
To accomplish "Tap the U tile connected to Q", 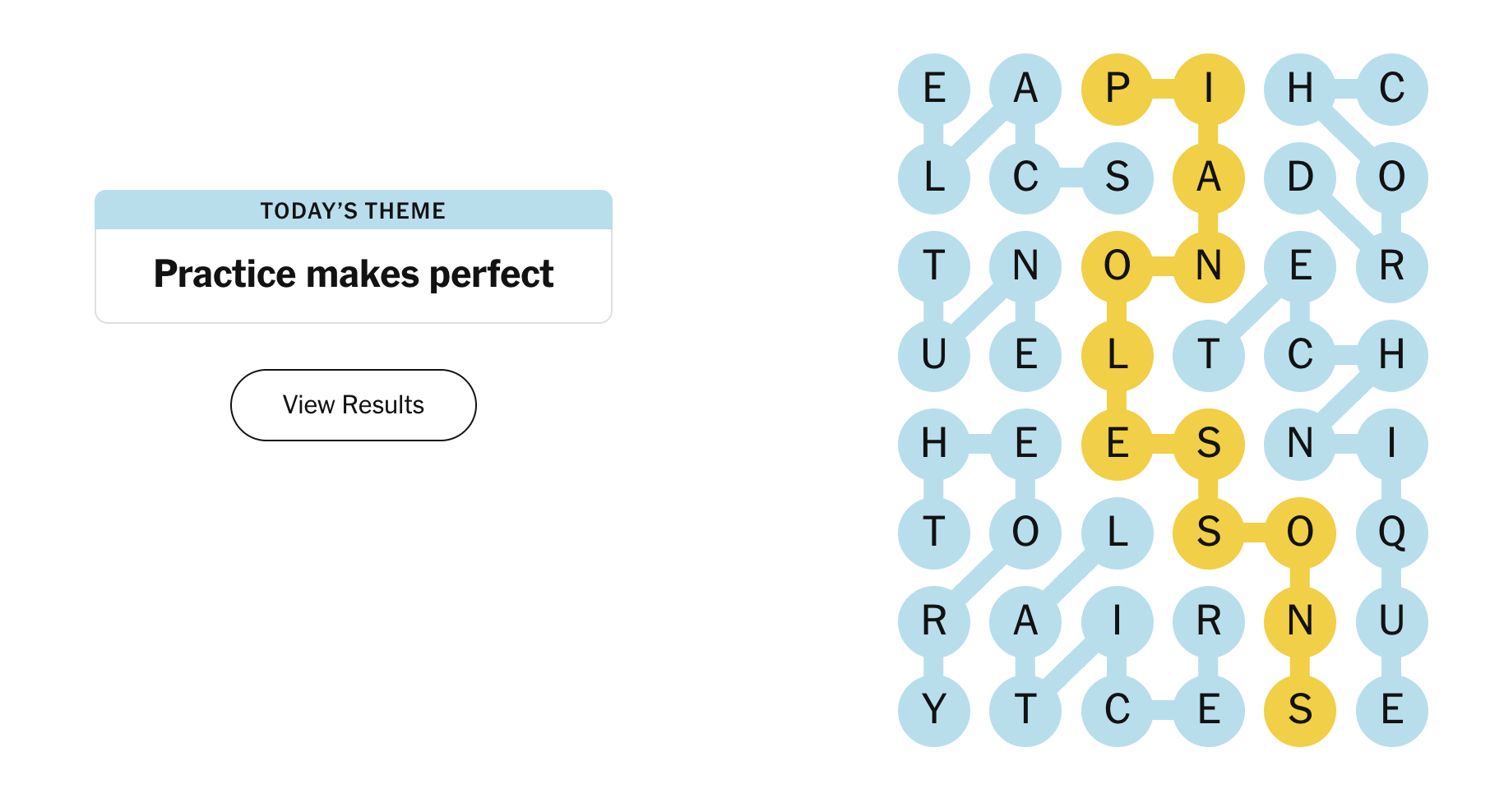I will pyautogui.click(x=1391, y=621).
